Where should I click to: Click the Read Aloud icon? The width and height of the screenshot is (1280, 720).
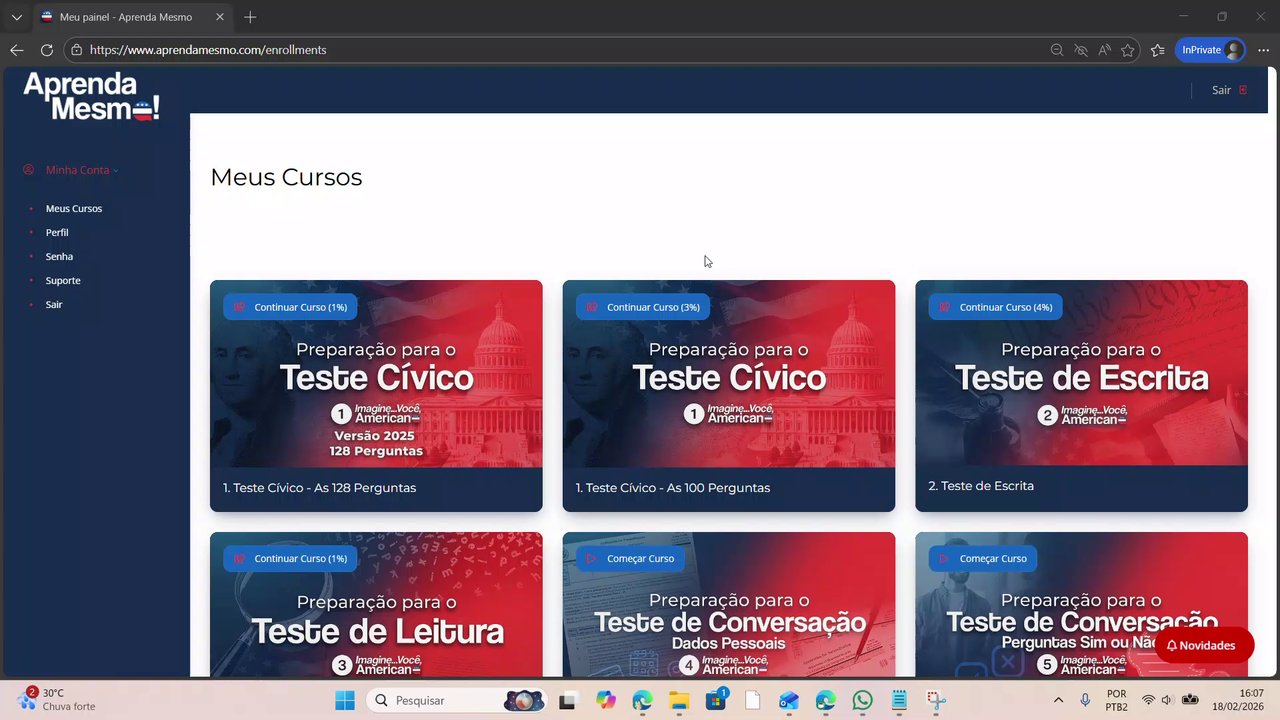[1104, 50]
